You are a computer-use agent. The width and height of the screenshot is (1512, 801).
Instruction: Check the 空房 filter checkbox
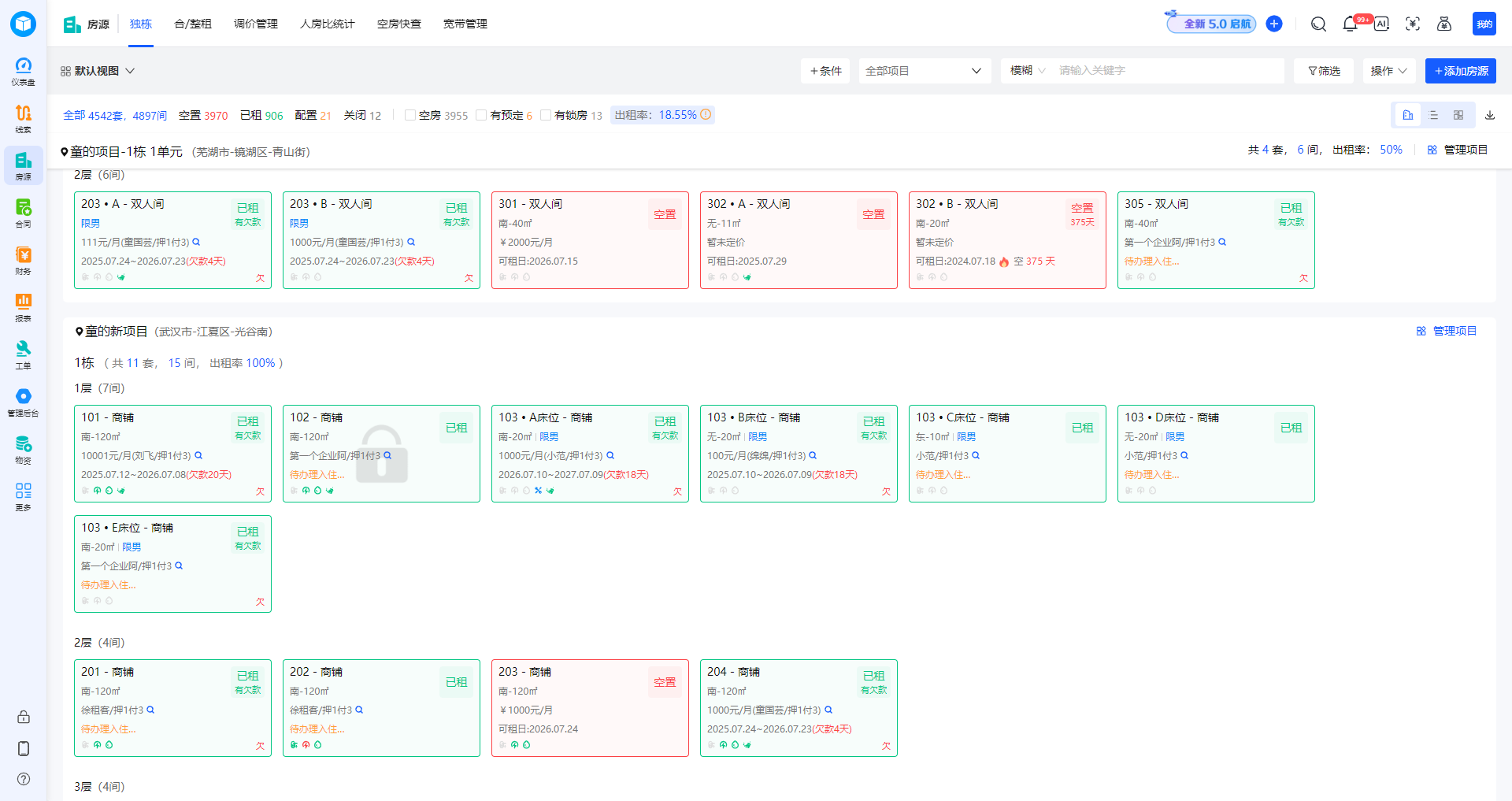(x=410, y=115)
